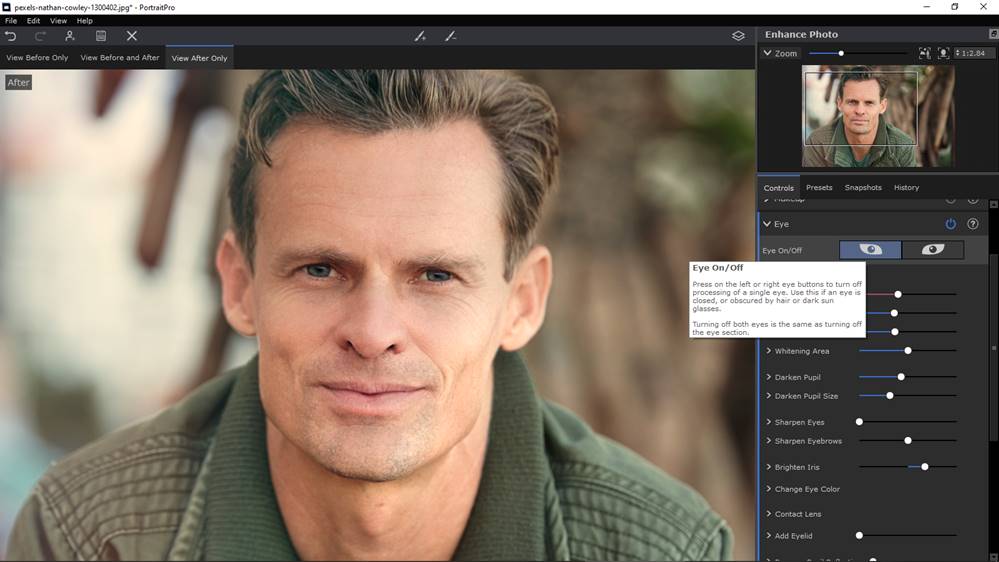Select the Controls tab

click(x=779, y=188)
